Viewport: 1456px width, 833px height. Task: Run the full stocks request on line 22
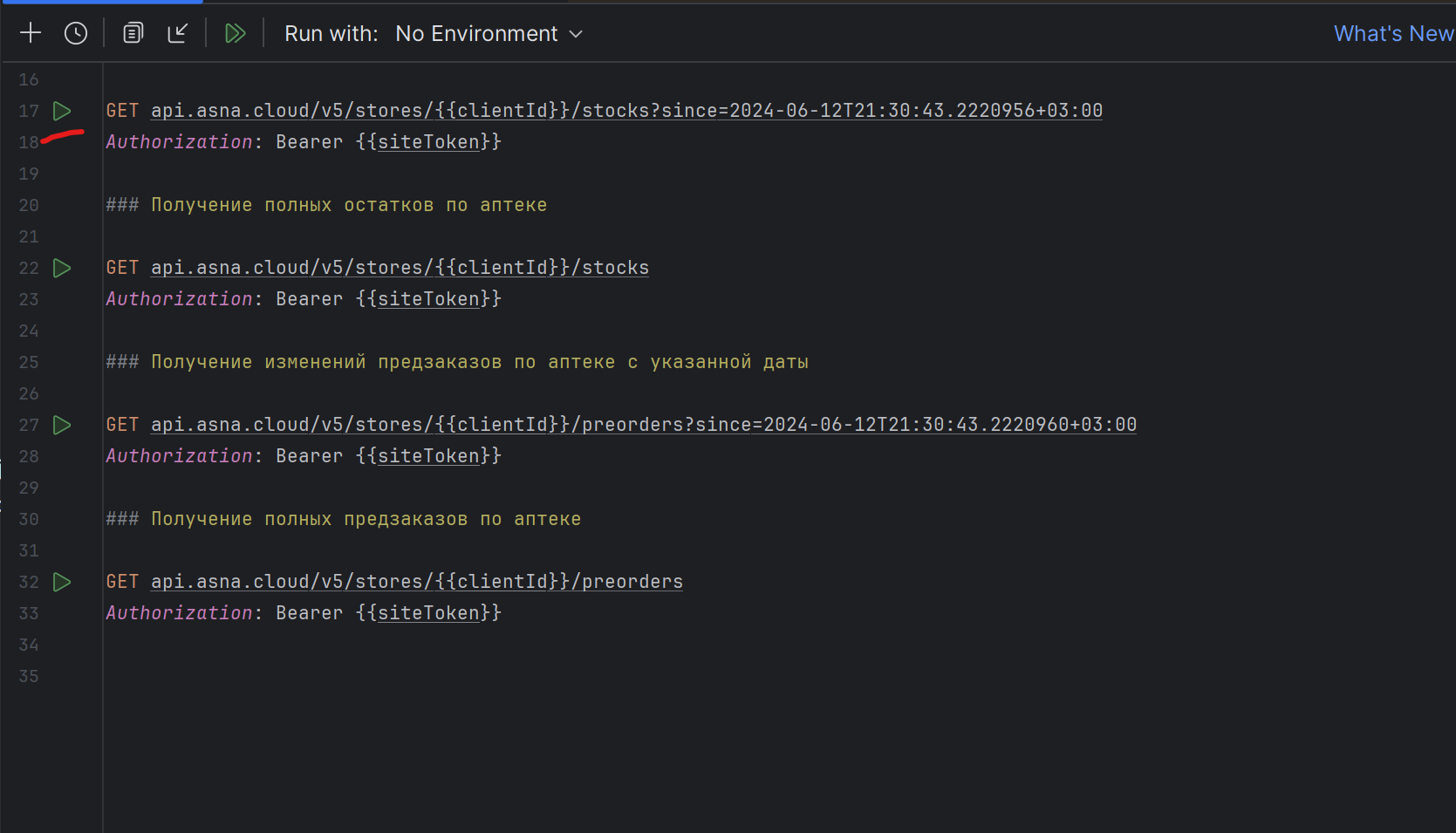(62, 268)
